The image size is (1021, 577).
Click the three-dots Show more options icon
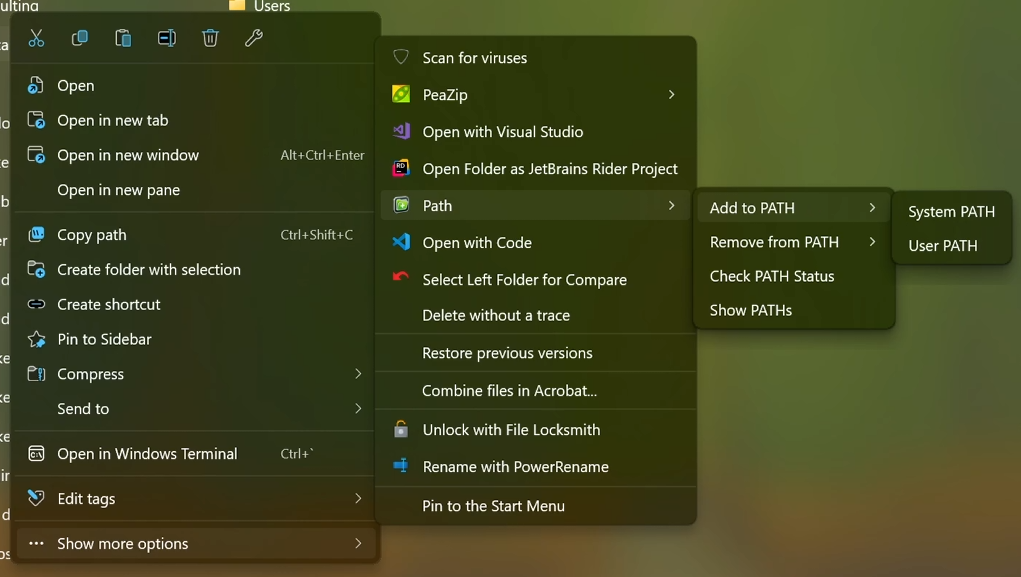pyautogui.click(x=36, y=543)
